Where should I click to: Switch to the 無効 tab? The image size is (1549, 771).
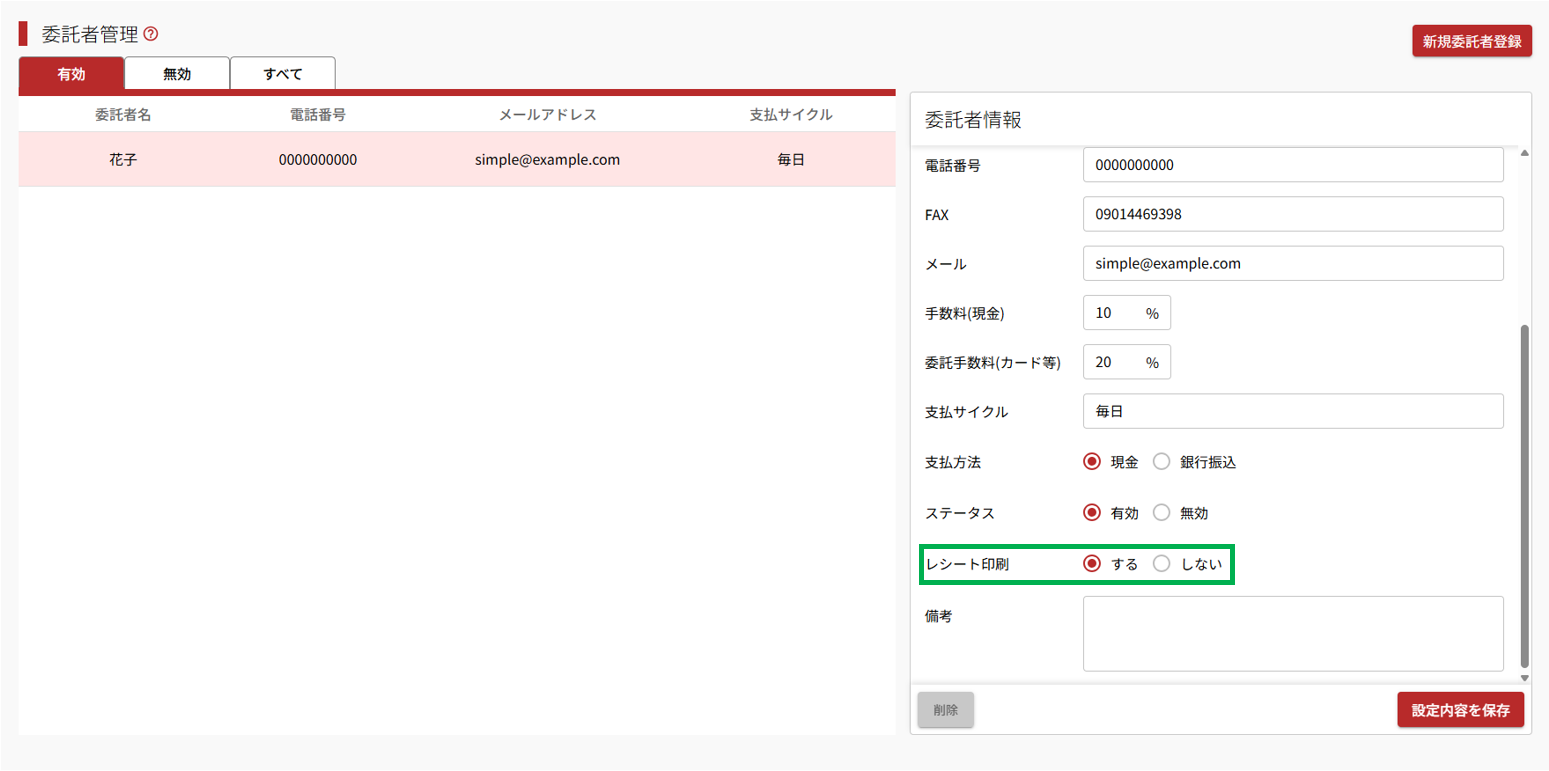[x=177, y=74]
